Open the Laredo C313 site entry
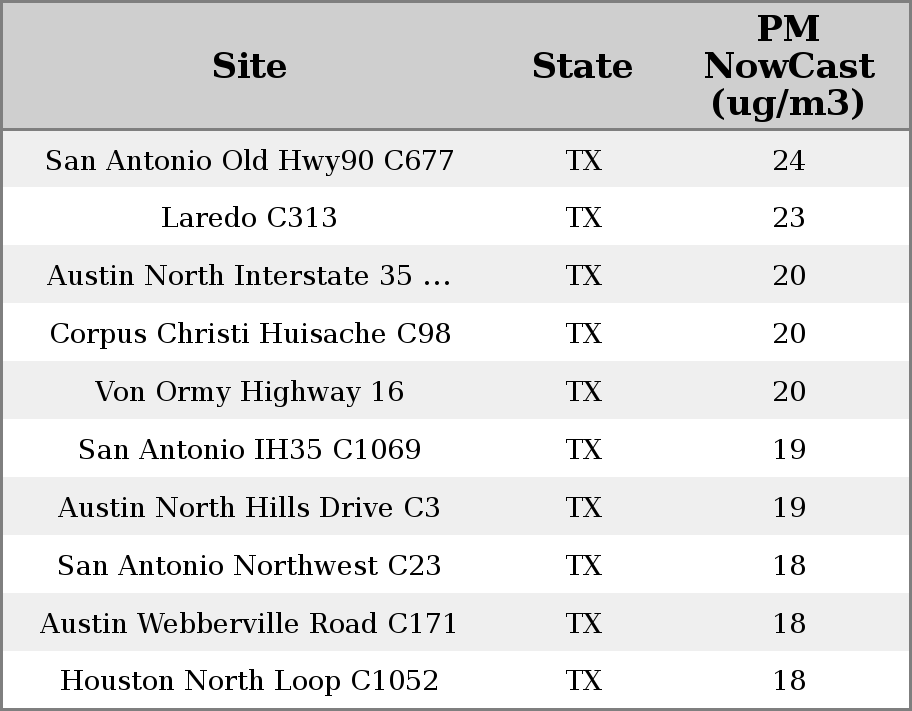The height and width of the screenshot is (711, 912). (249, 218)
